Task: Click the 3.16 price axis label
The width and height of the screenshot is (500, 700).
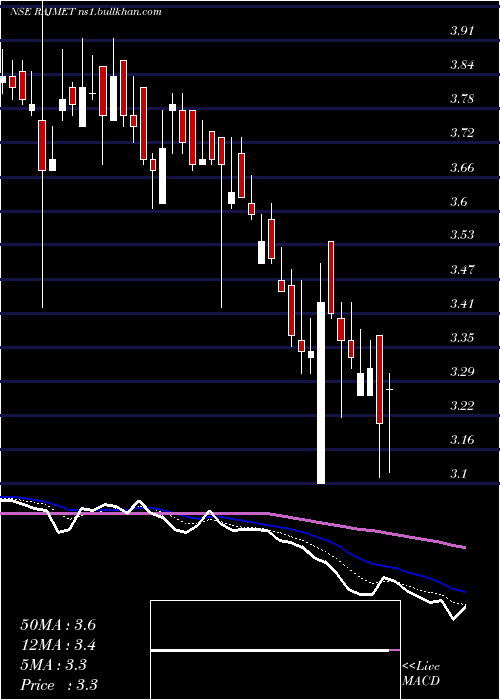Action: tap(462, 440)
